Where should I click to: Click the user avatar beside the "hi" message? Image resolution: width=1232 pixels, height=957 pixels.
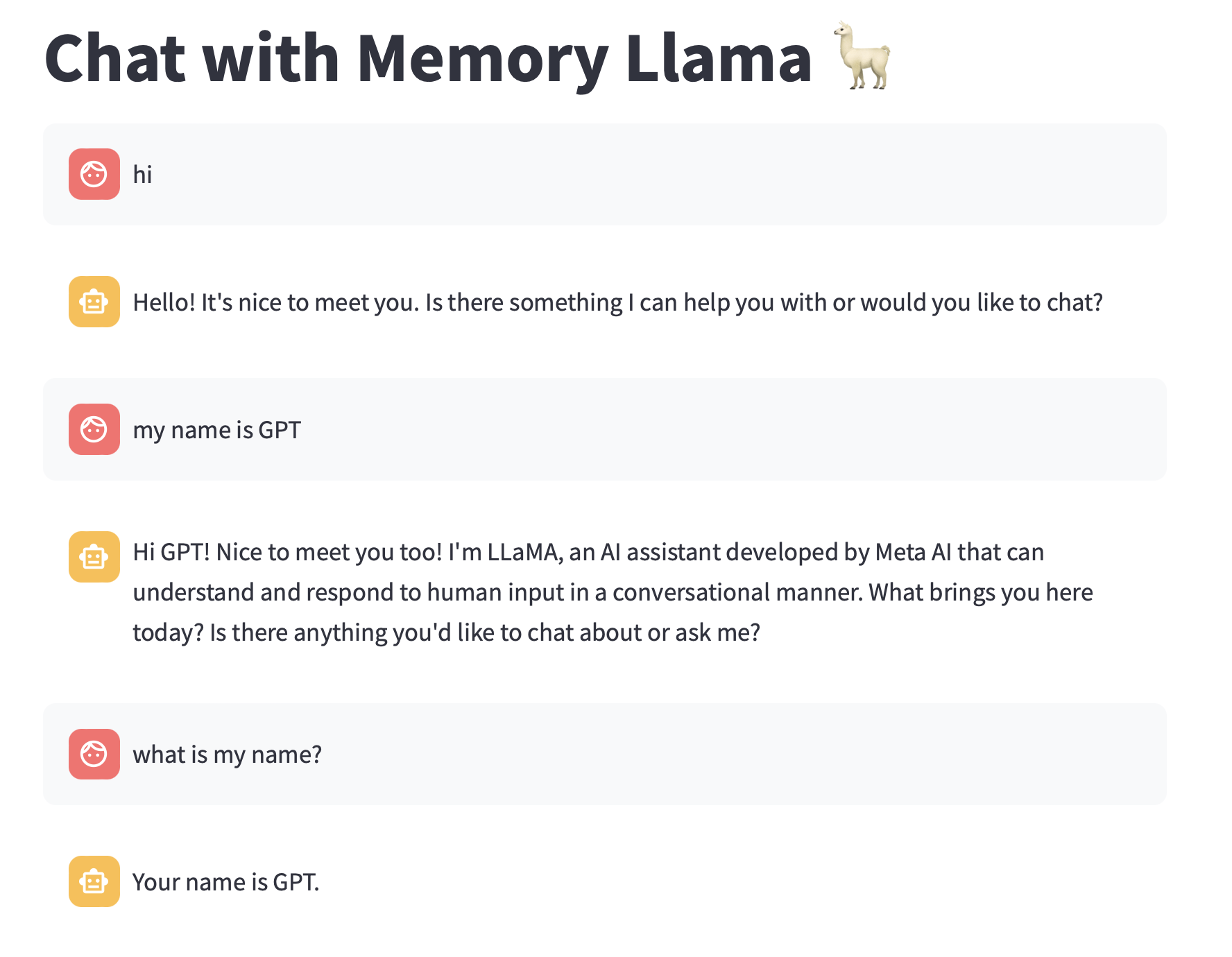point(94,174)
